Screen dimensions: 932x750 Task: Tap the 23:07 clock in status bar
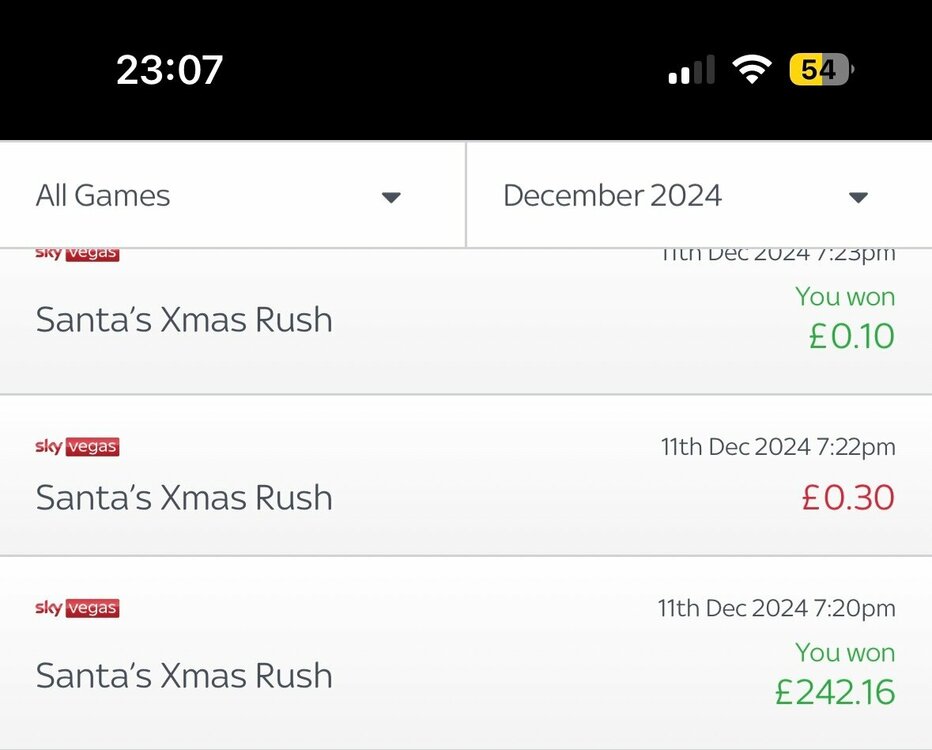pos(170,70)
